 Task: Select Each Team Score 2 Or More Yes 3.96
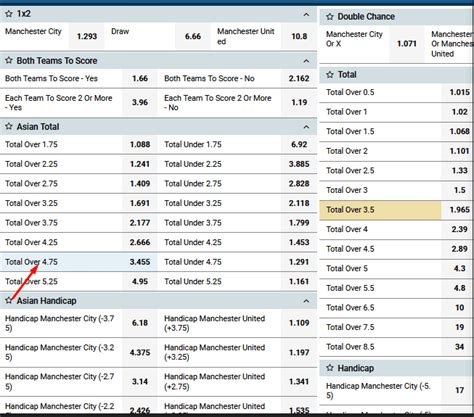point(140,102)
